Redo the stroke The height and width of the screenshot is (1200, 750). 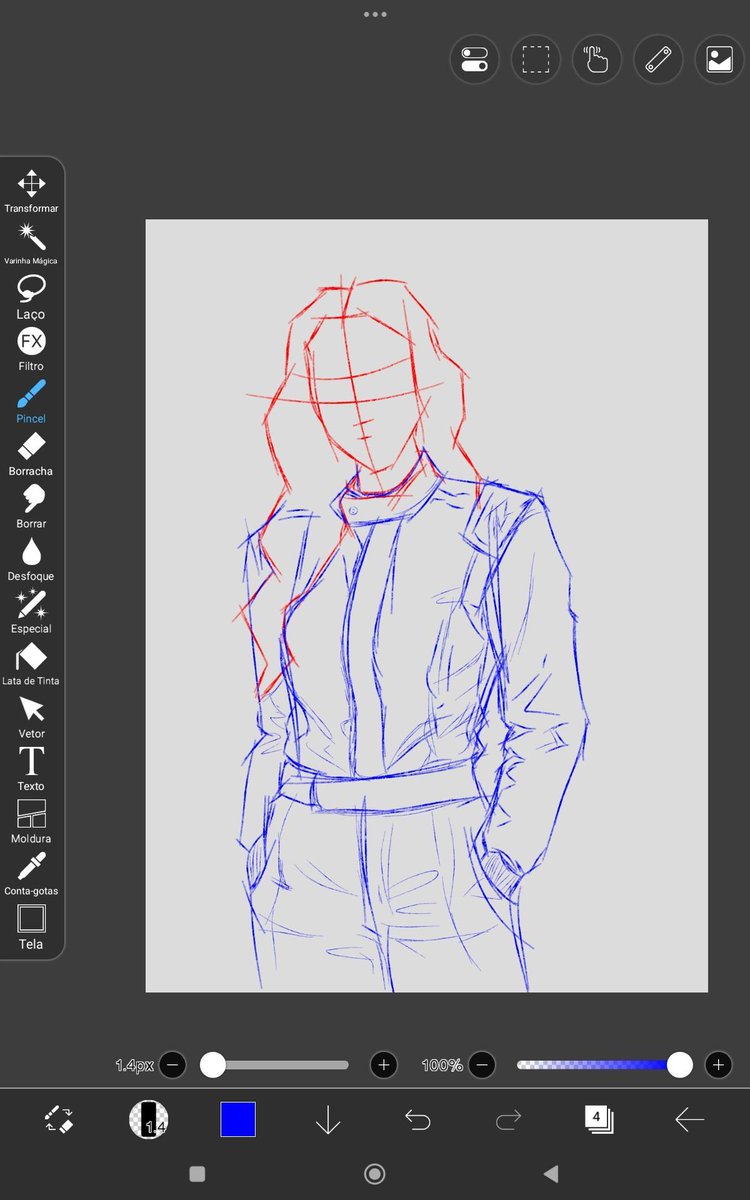pyautogui.click(x=508, y=1120)
